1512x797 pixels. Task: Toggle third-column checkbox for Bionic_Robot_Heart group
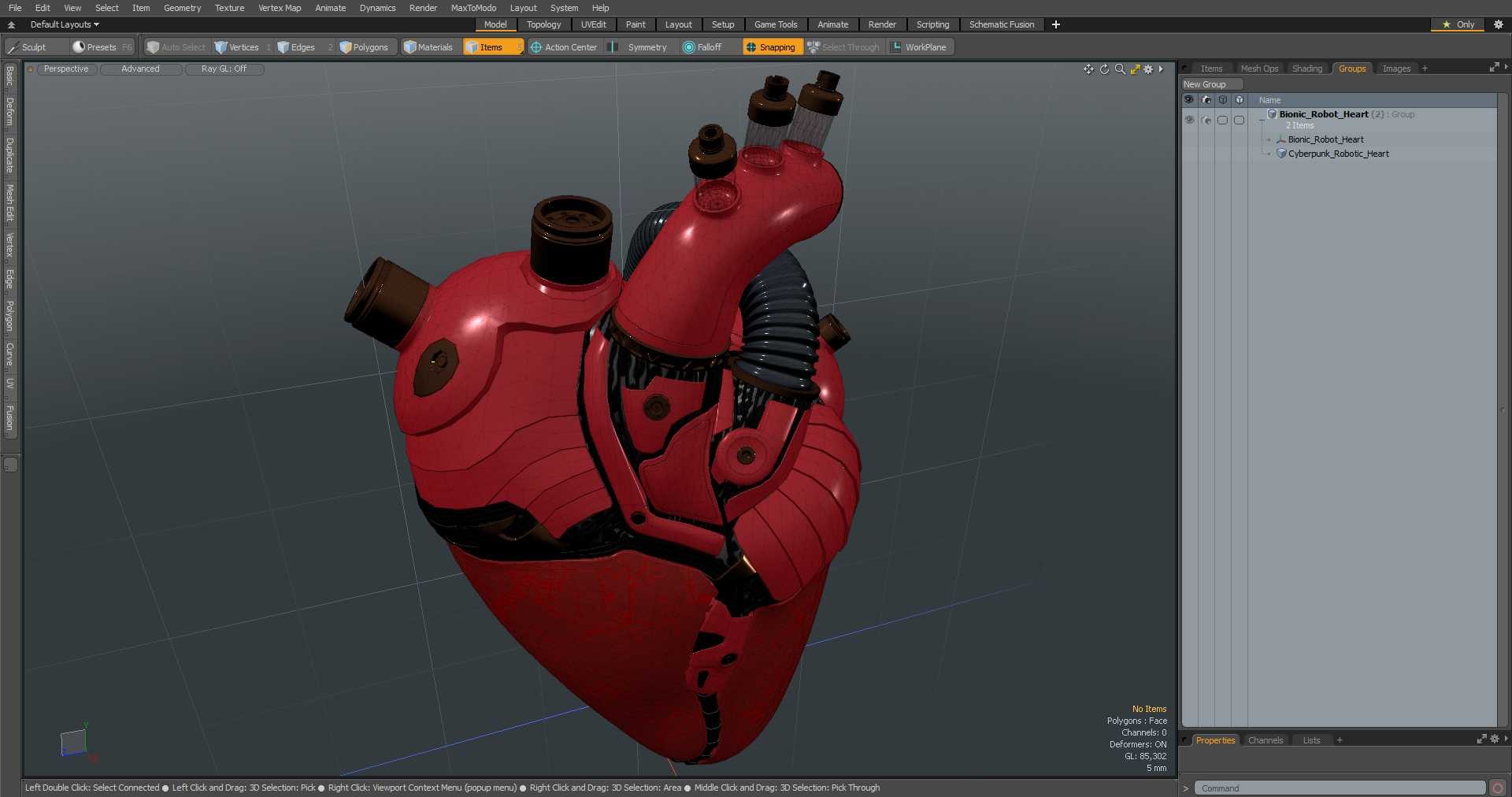(x=1222, y=120)
